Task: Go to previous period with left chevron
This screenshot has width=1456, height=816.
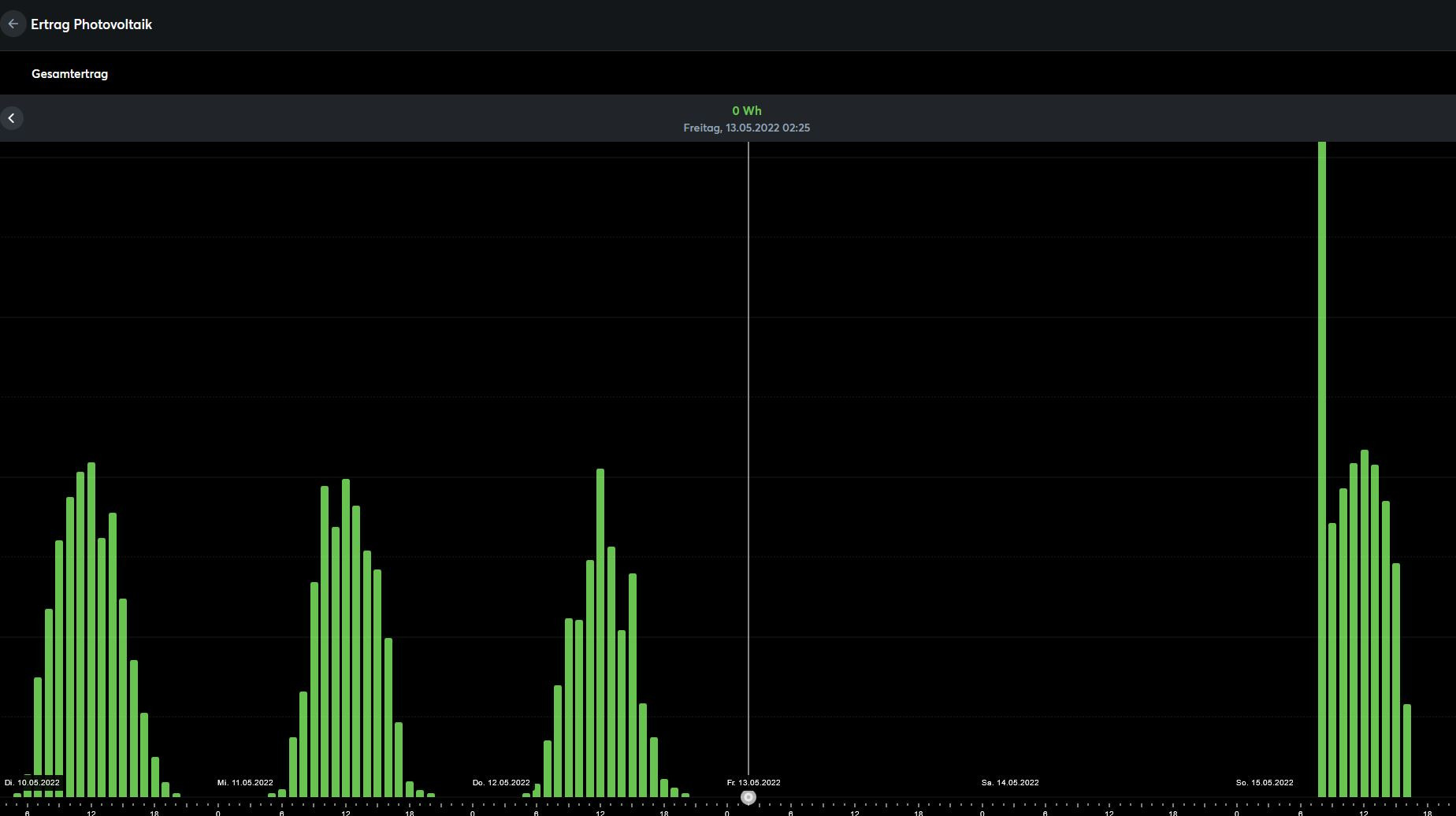Action: coord(12,118)
